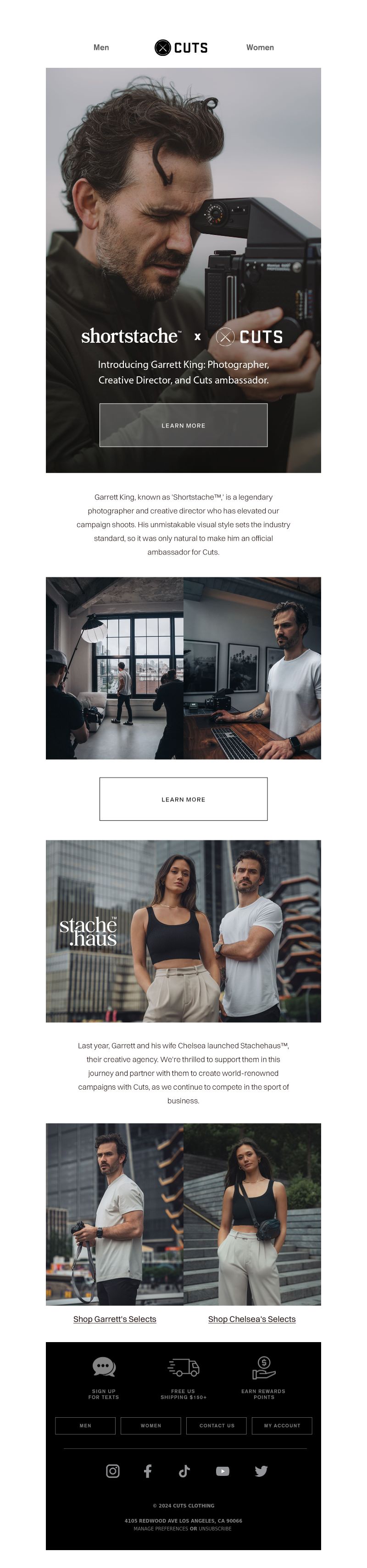Click the Cuts logo in the header

tap(181, 48)
